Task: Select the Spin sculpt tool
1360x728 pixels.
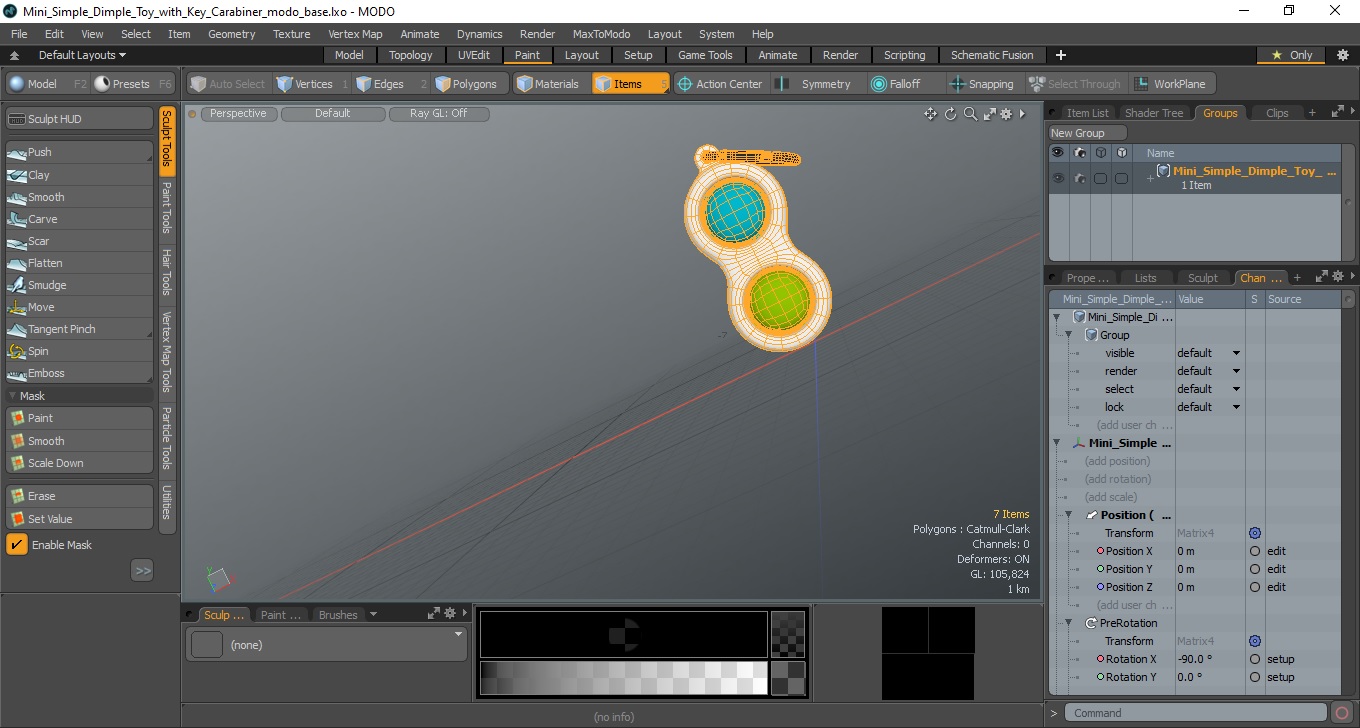Action: point(80,351)
